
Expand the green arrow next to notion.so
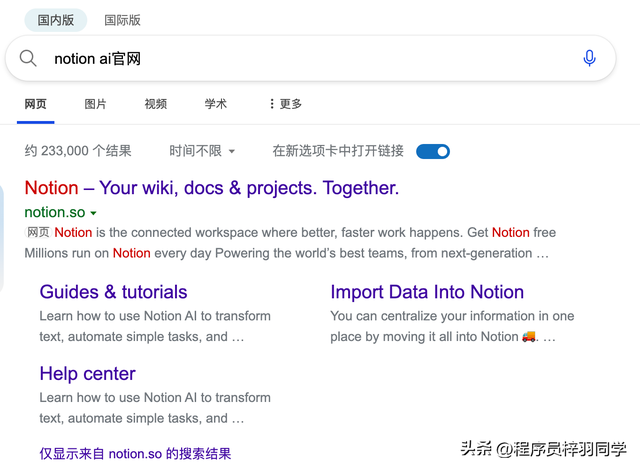pos(93,213)
